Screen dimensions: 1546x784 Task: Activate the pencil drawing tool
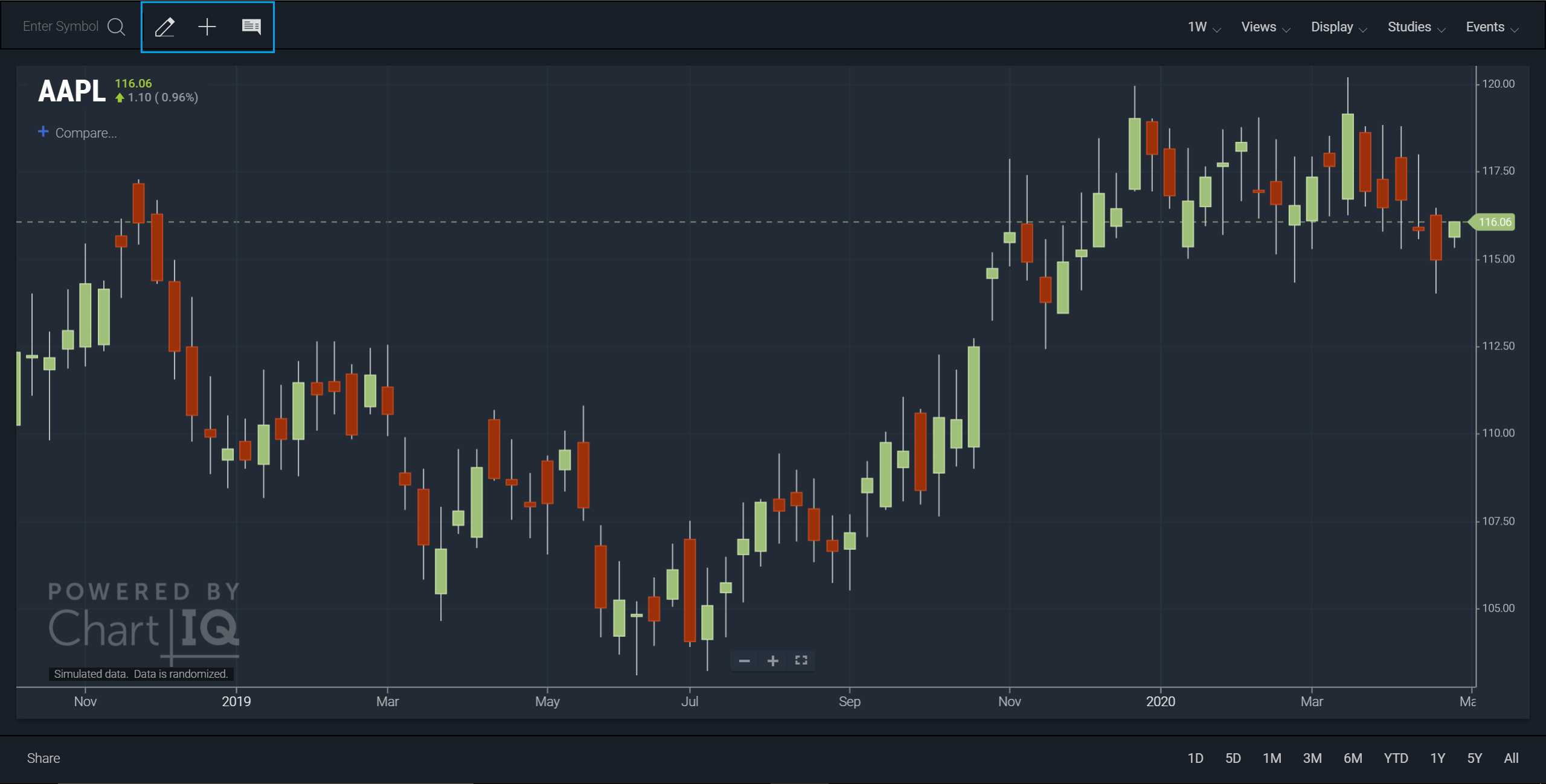tap(165, 27)
